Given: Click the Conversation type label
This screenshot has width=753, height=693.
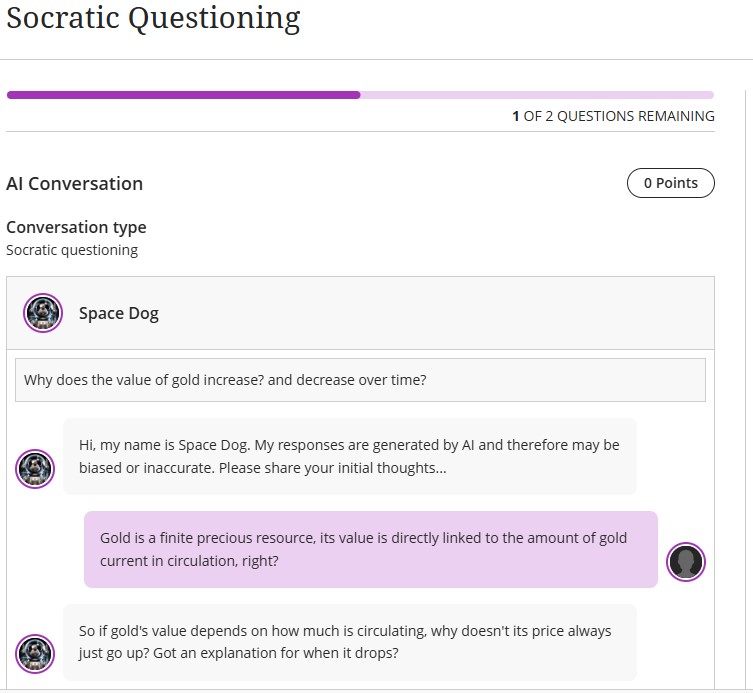Looking at the screenshot, I should [x=76, y=227].
